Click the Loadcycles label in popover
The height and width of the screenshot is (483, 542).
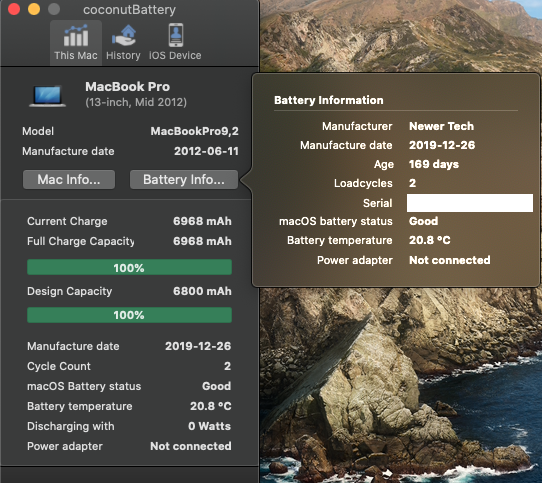(363, 183)
